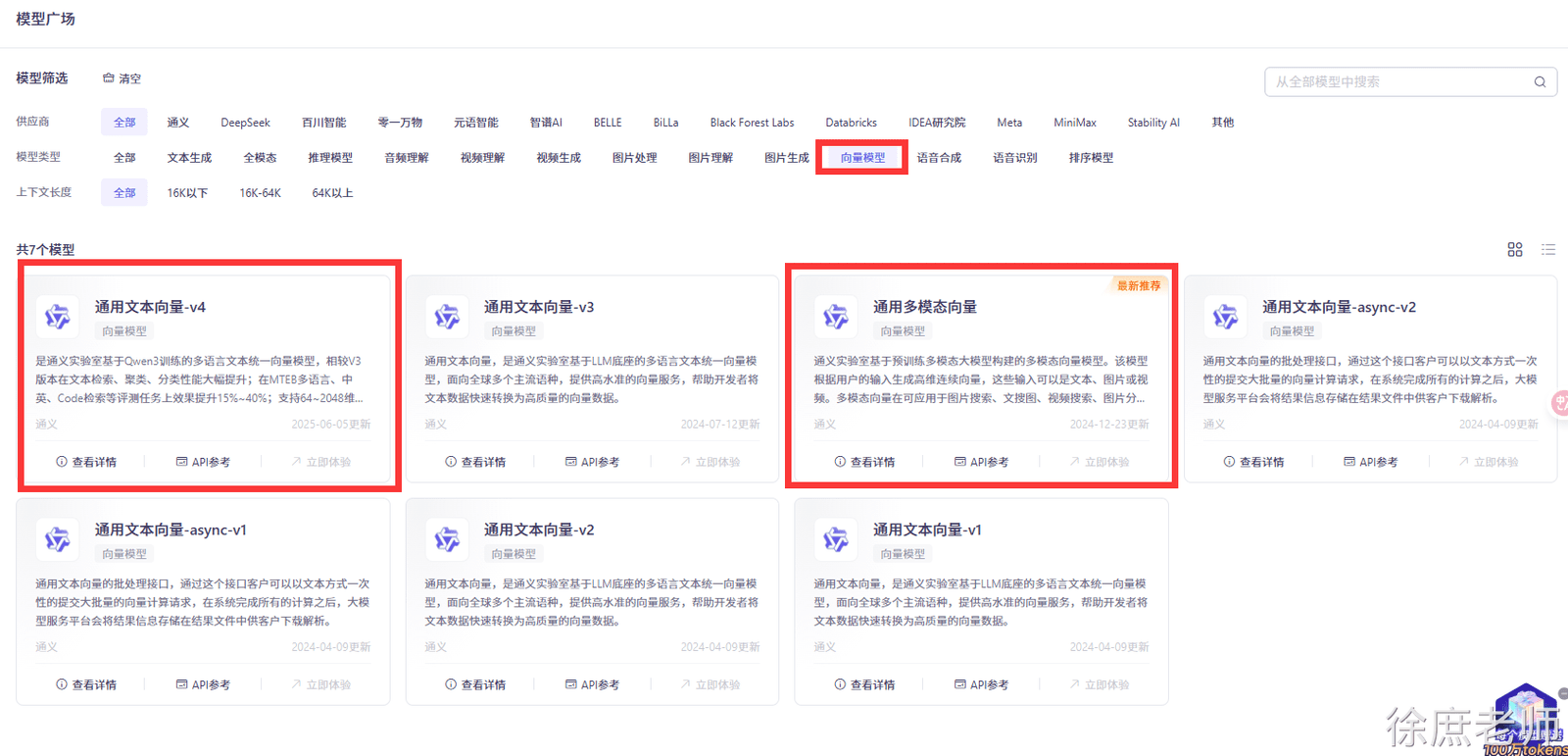Select 64K以上 context length filter
Screen dimensions: 1568x756
click(x=332, y=193)
